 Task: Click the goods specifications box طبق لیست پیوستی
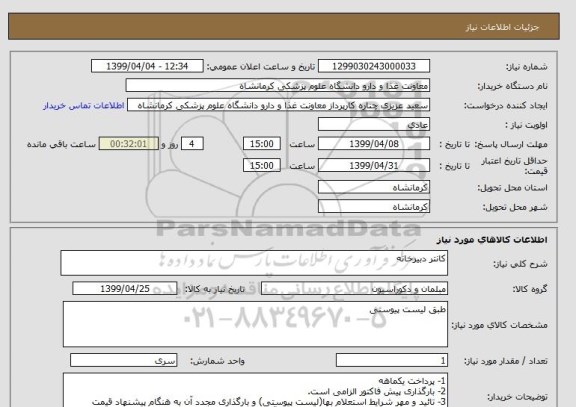pyautogui.click(x=255, y=324)
